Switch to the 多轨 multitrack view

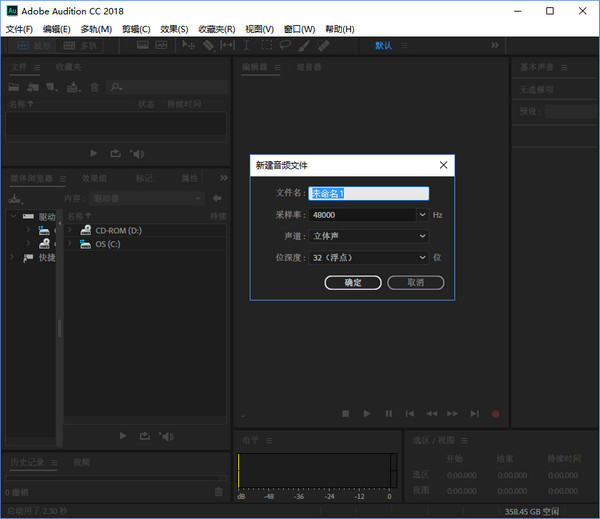tap(82, 46)
